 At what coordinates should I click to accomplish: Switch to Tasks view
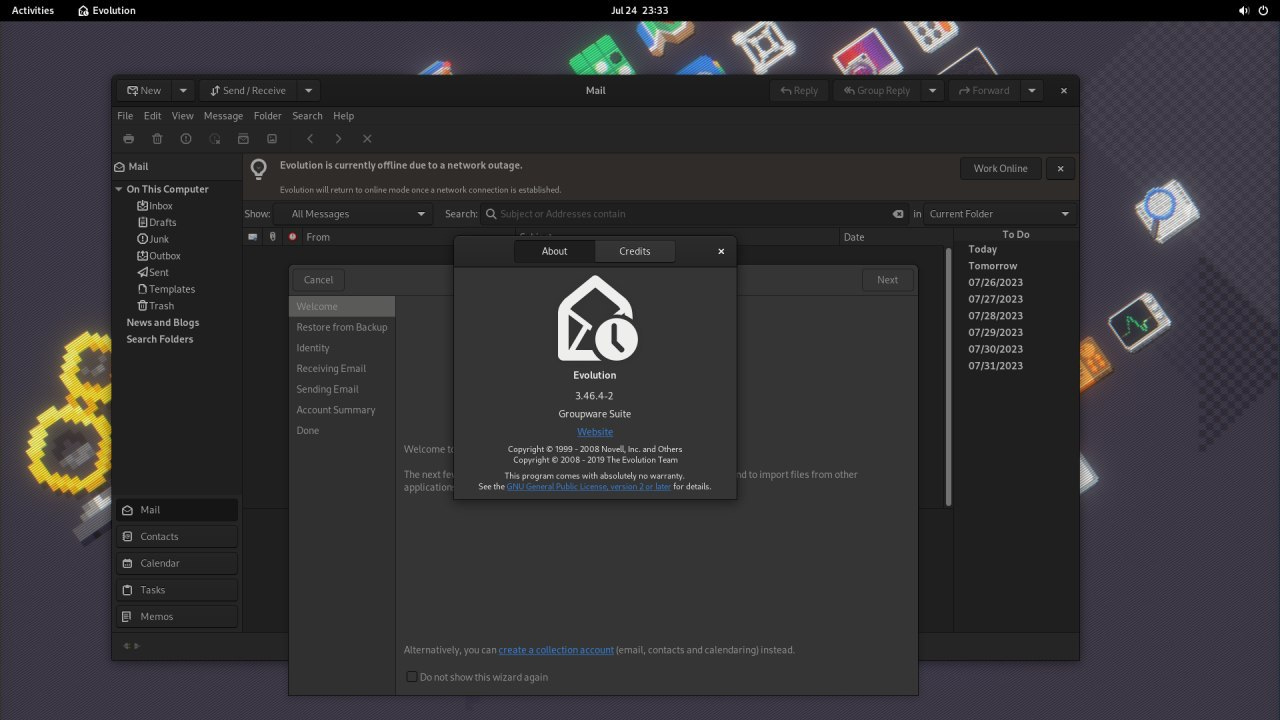tap(177, 590)
